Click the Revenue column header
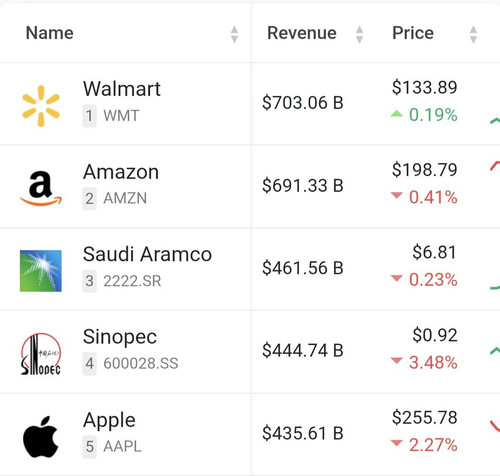Screen dimensions: 500x476 302,33
